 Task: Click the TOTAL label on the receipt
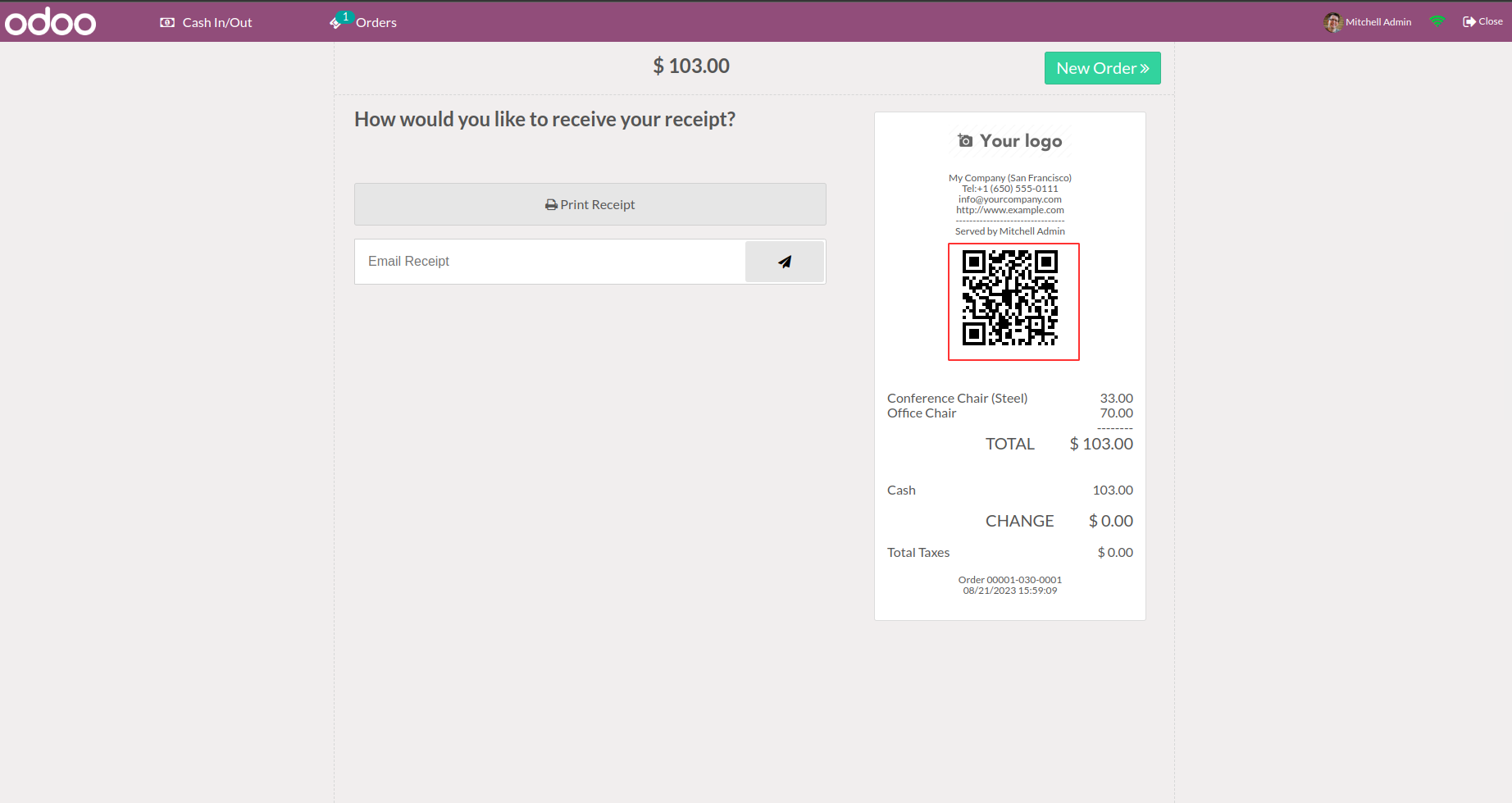click(1010, 444)
